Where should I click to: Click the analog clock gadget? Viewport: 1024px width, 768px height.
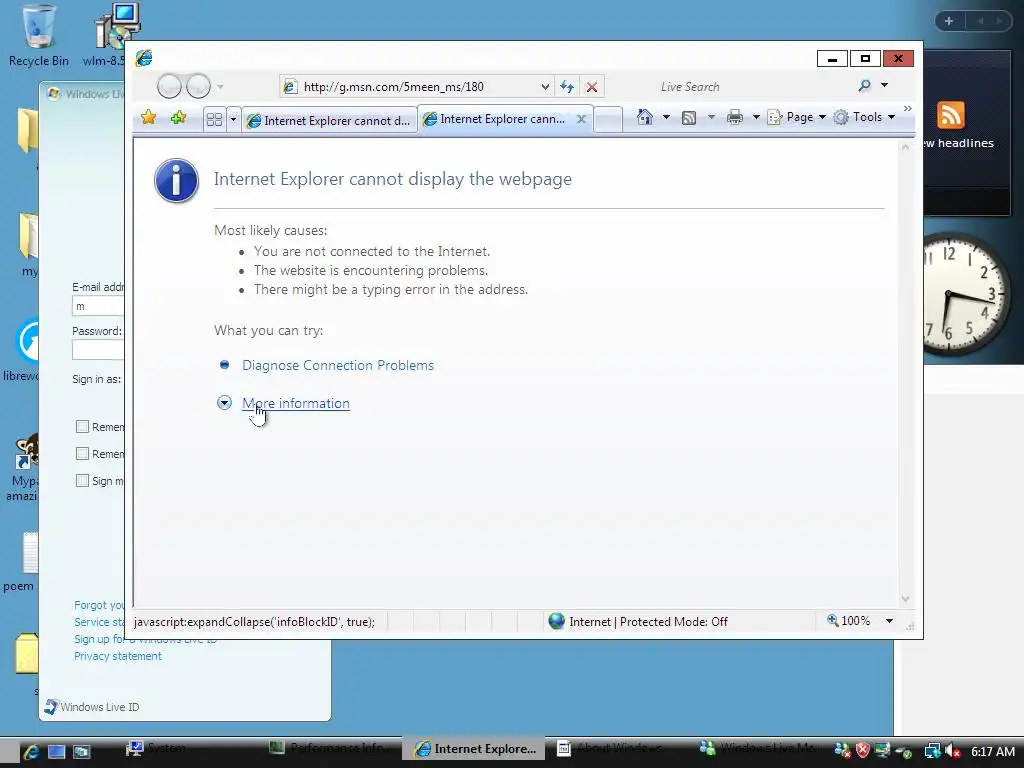tap(967, 294)
